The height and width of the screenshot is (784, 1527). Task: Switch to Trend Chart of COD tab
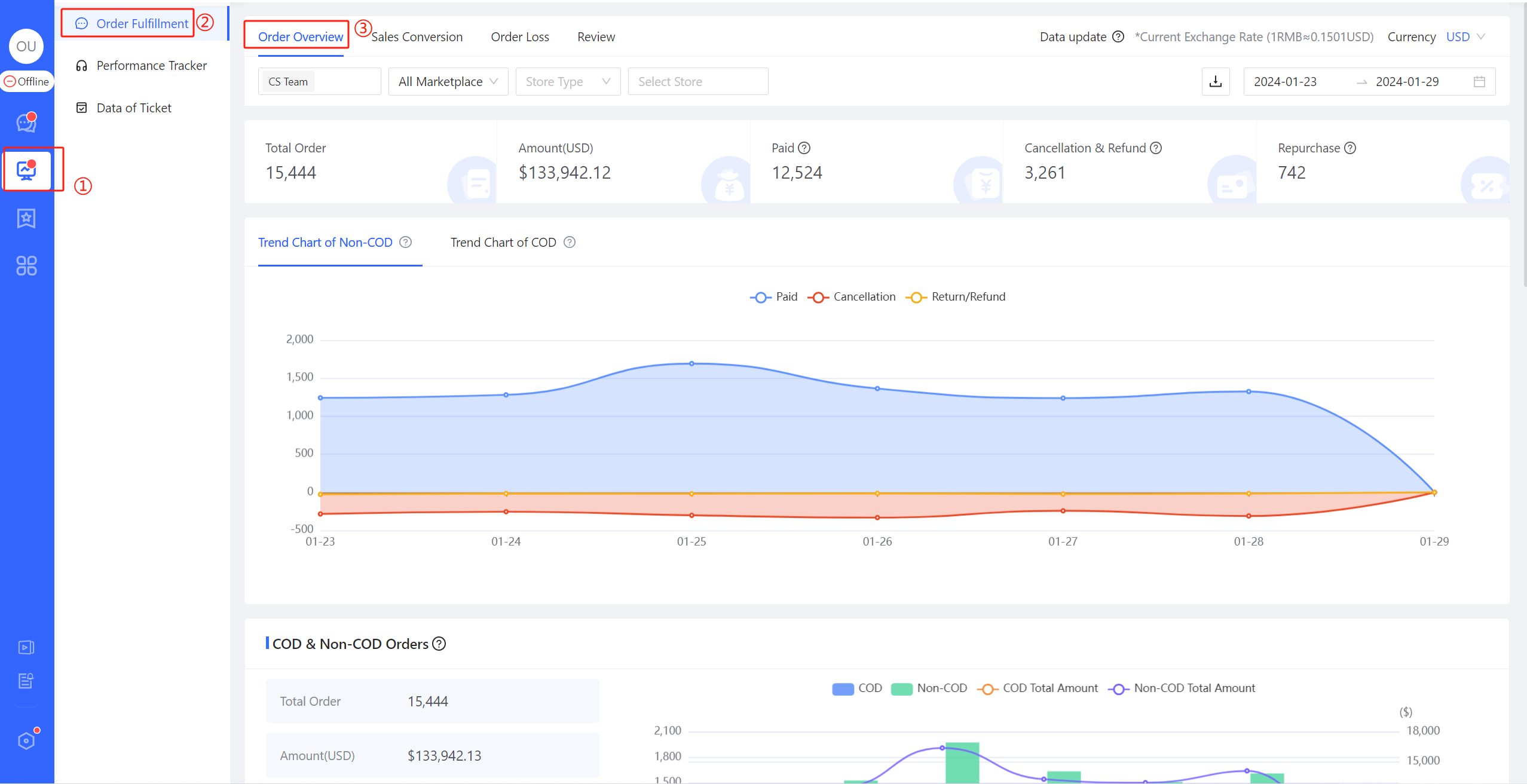point(503,243)
